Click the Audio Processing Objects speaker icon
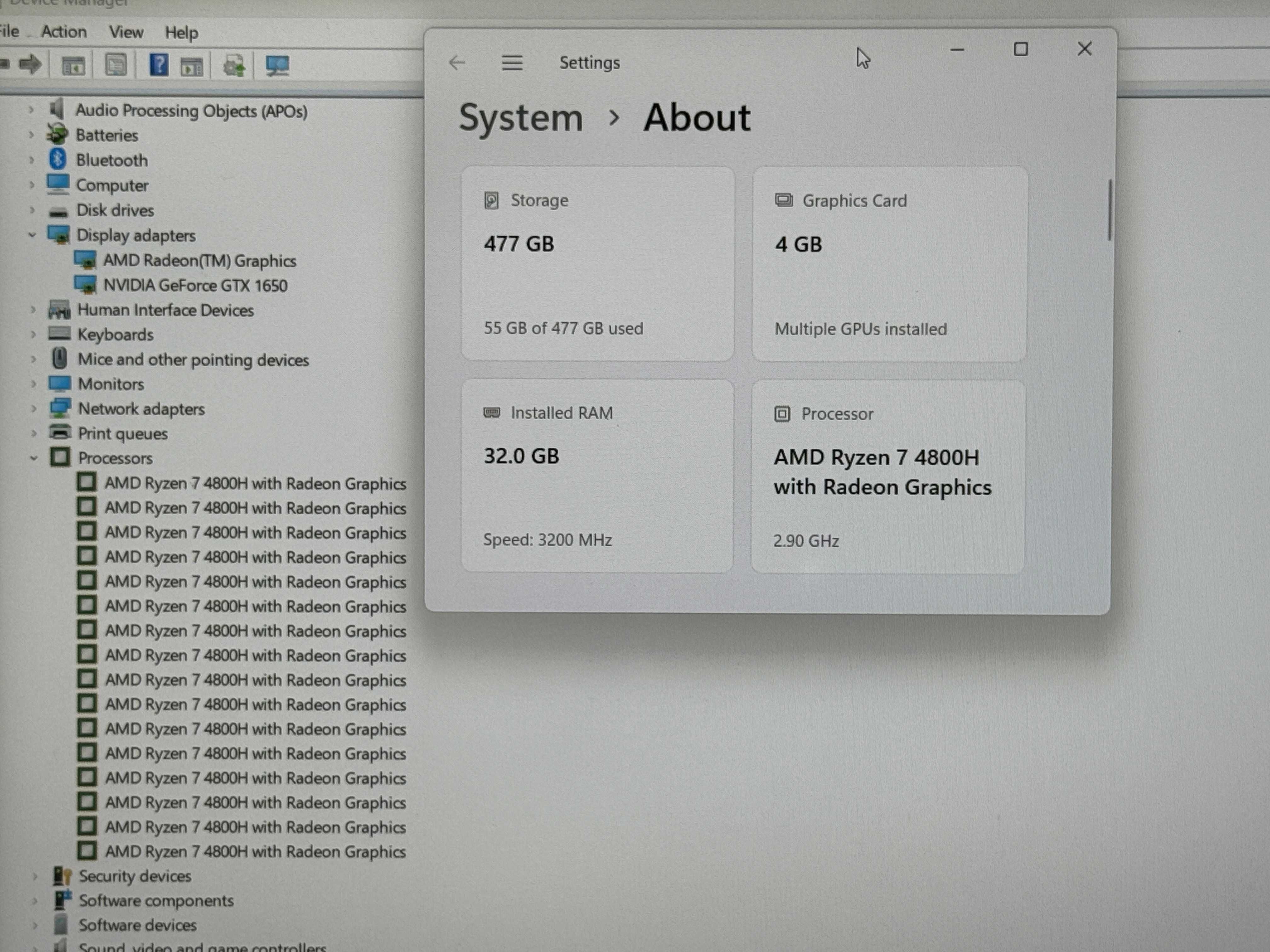Image resolution: width=1270 pixels, height=952 pixels. pos(57,109)
